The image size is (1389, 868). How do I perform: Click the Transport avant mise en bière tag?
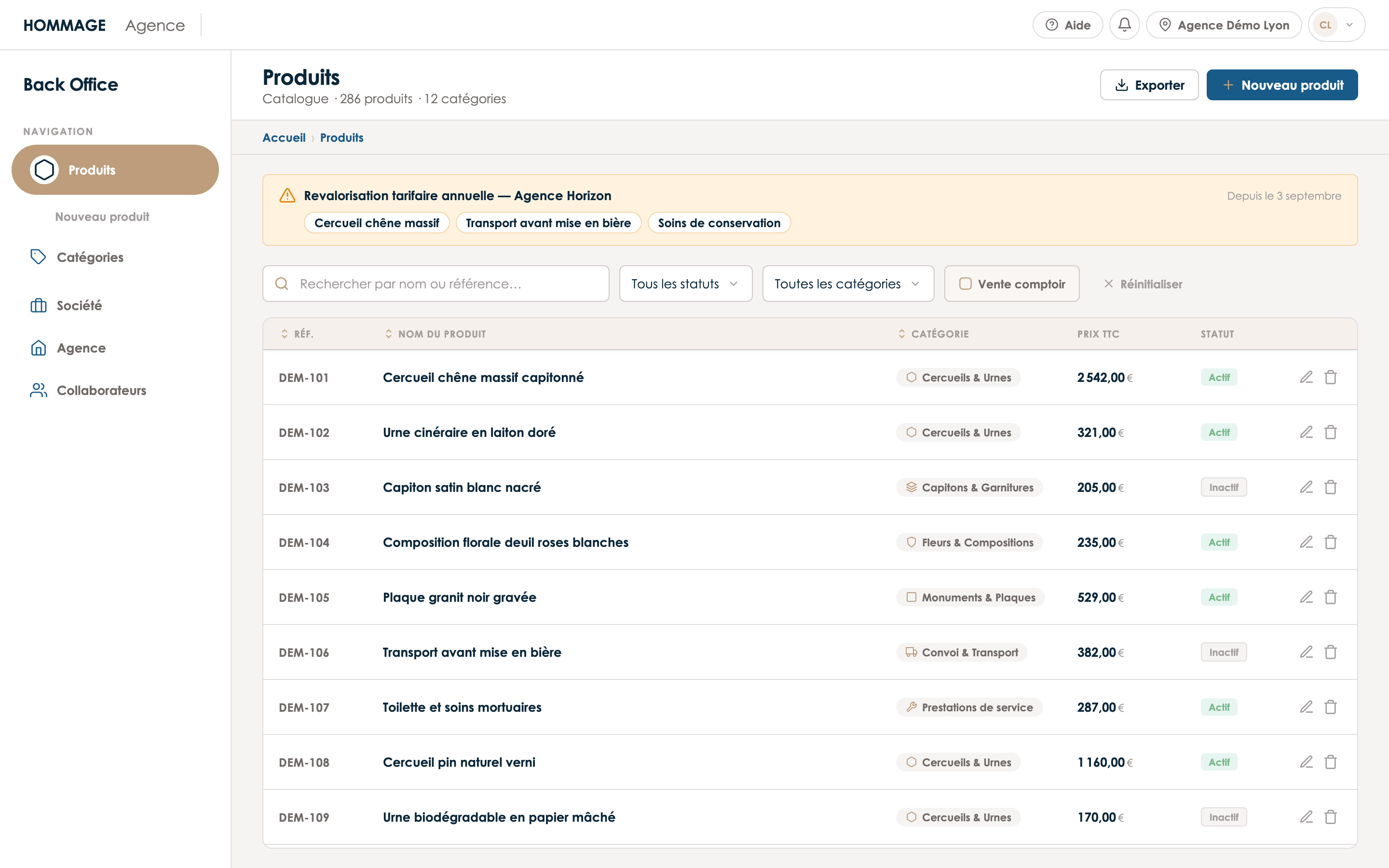pyautogui.click(x=548, y=223)
